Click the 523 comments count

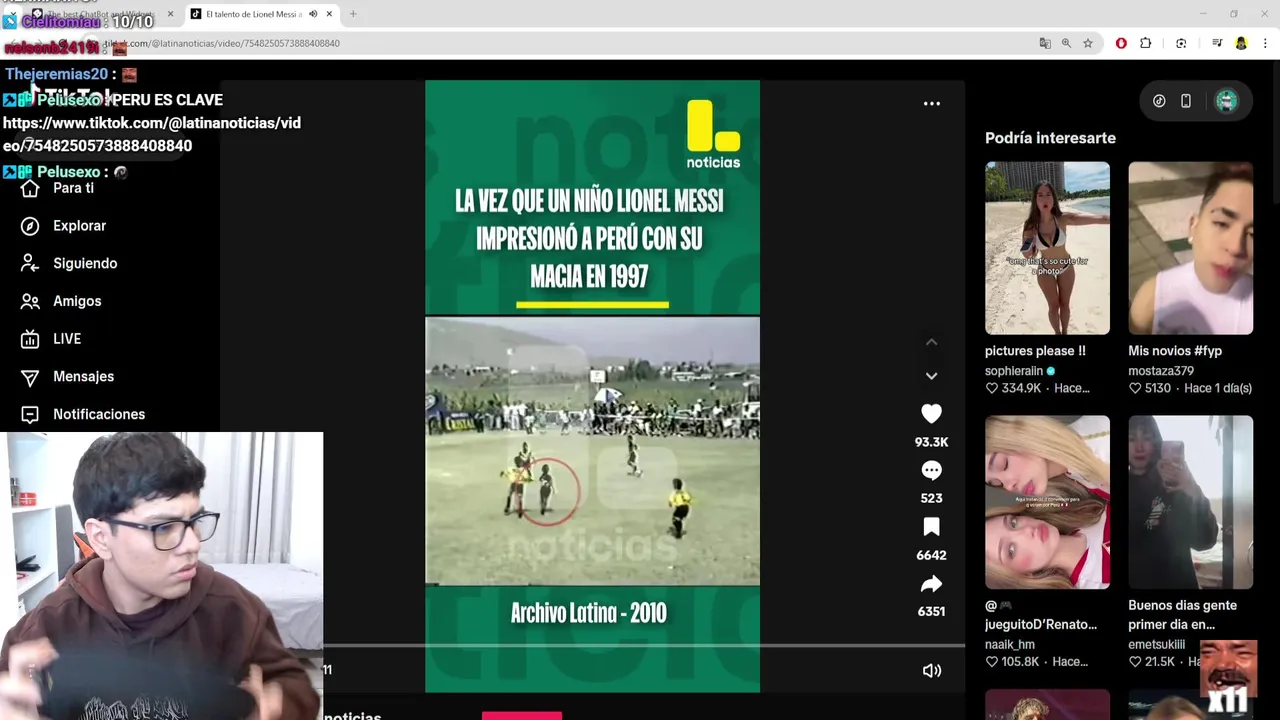pyautogui.click(x=931, y=498)
